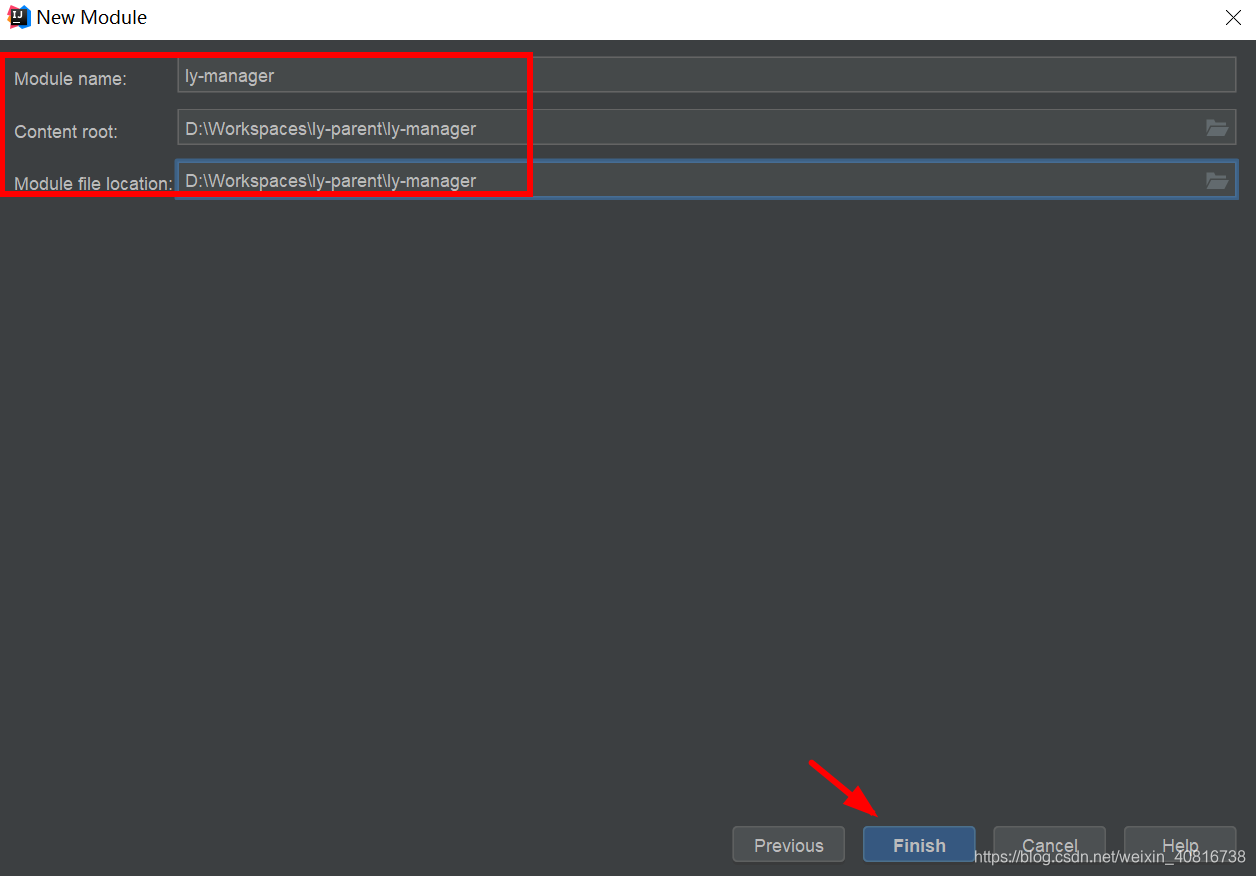Image resolution: width=1256 pixels, height=876 pixels.
Task: Click the Module name input field
Action: [x=707, y=75]
